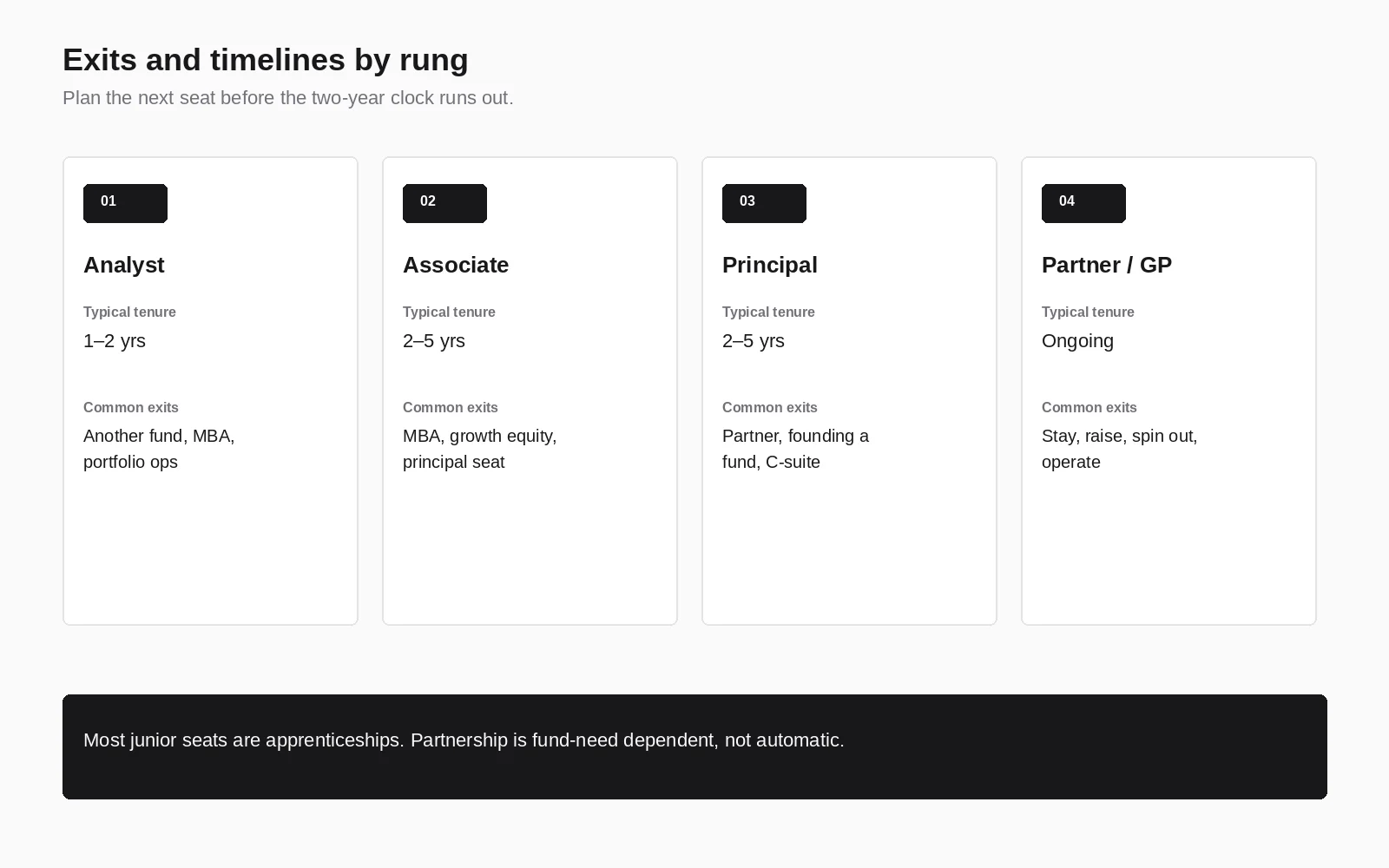
Task: Click the "Associate" card title
Action: (456, 265)
